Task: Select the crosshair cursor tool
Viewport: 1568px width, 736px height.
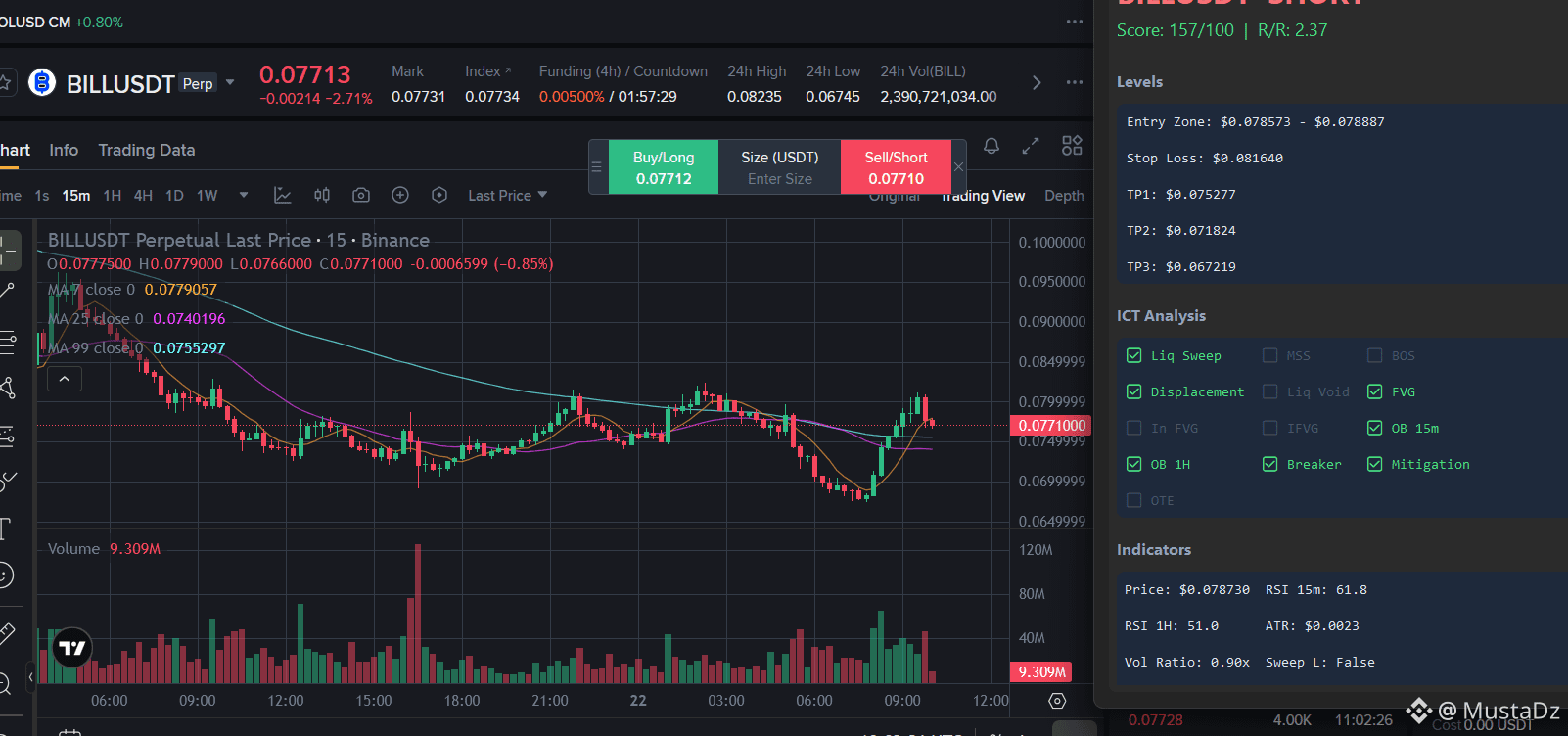Action: tap(8, 250)
